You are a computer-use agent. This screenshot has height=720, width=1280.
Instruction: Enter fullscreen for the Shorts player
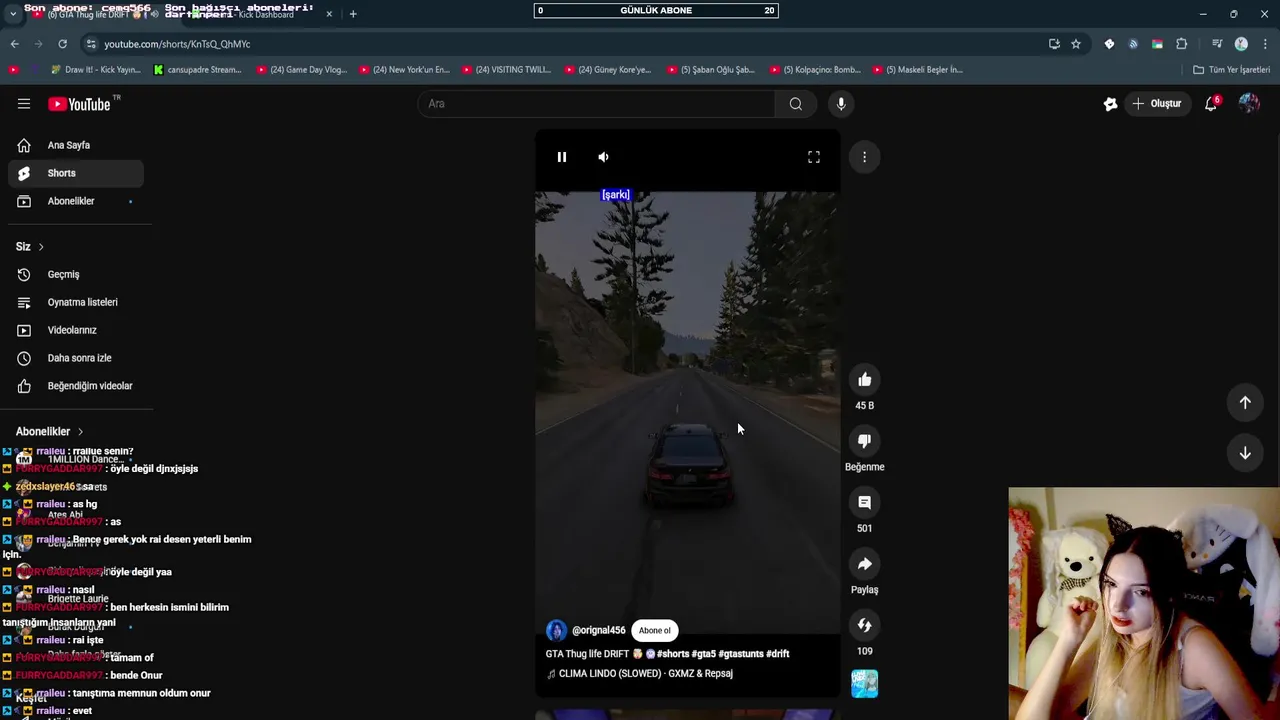click(814, 157)
